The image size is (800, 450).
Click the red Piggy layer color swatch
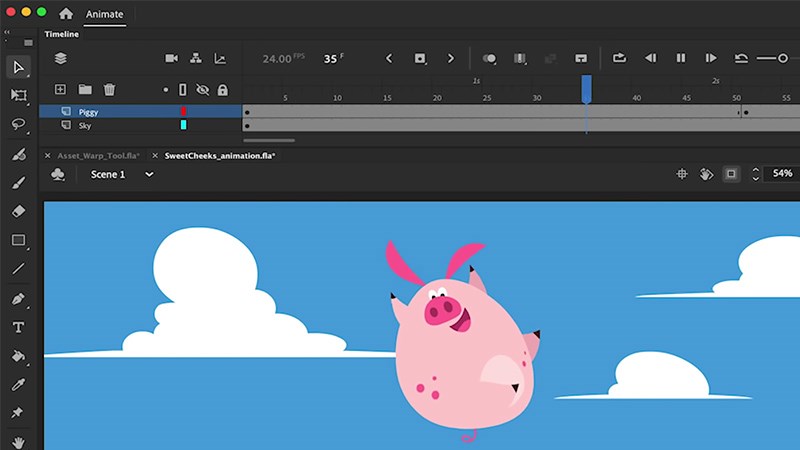[x=183, y=112]
